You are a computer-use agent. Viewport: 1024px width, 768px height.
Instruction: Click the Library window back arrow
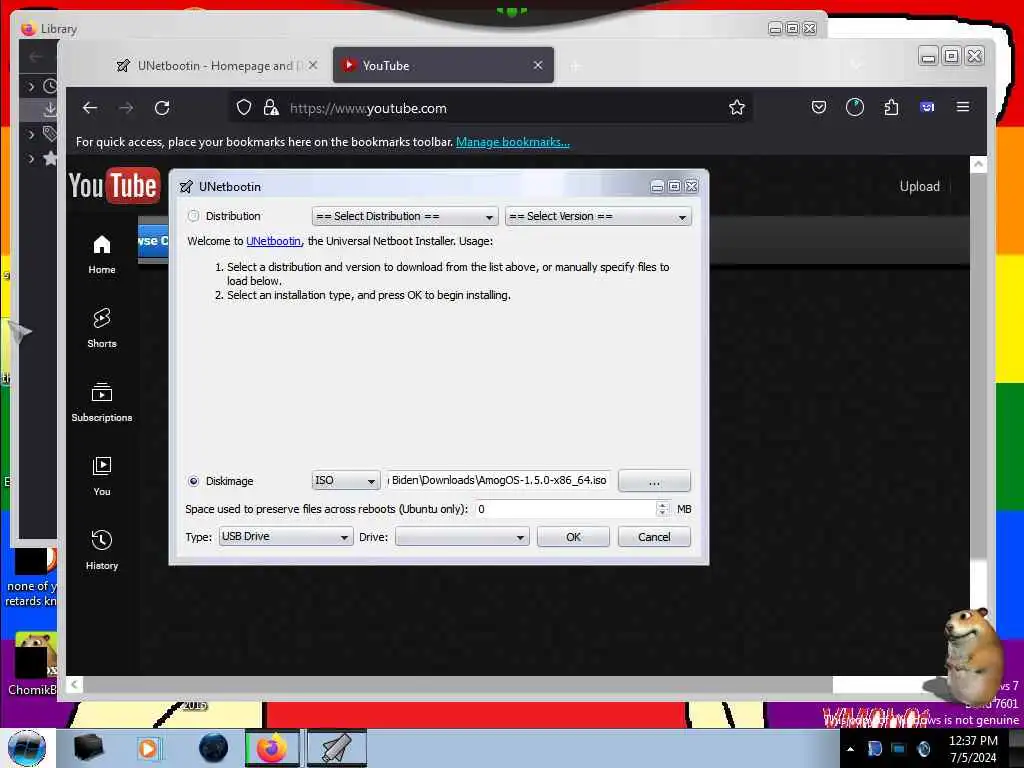(x=36, y=57)
